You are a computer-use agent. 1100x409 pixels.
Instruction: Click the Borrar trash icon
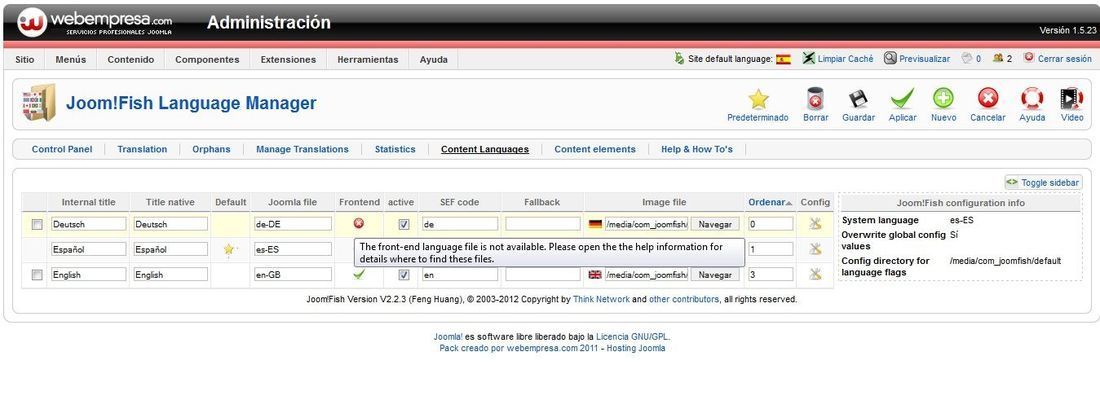[815, 99]
